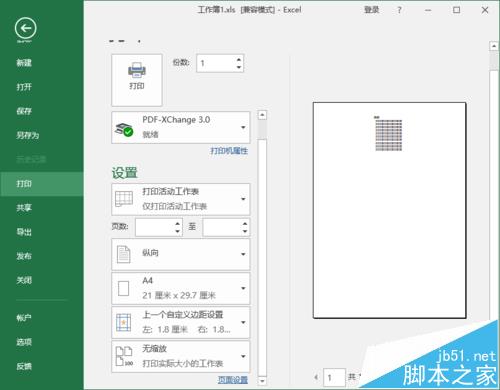This screenshot has width=500, height=390.
Task: Click the question mark help icon
Action: [399, 10]
